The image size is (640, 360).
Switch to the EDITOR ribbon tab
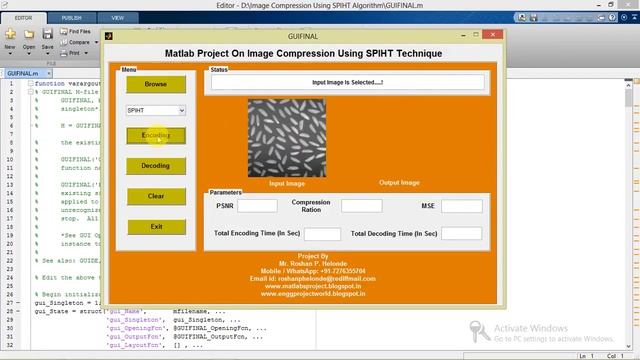point(23,18)
